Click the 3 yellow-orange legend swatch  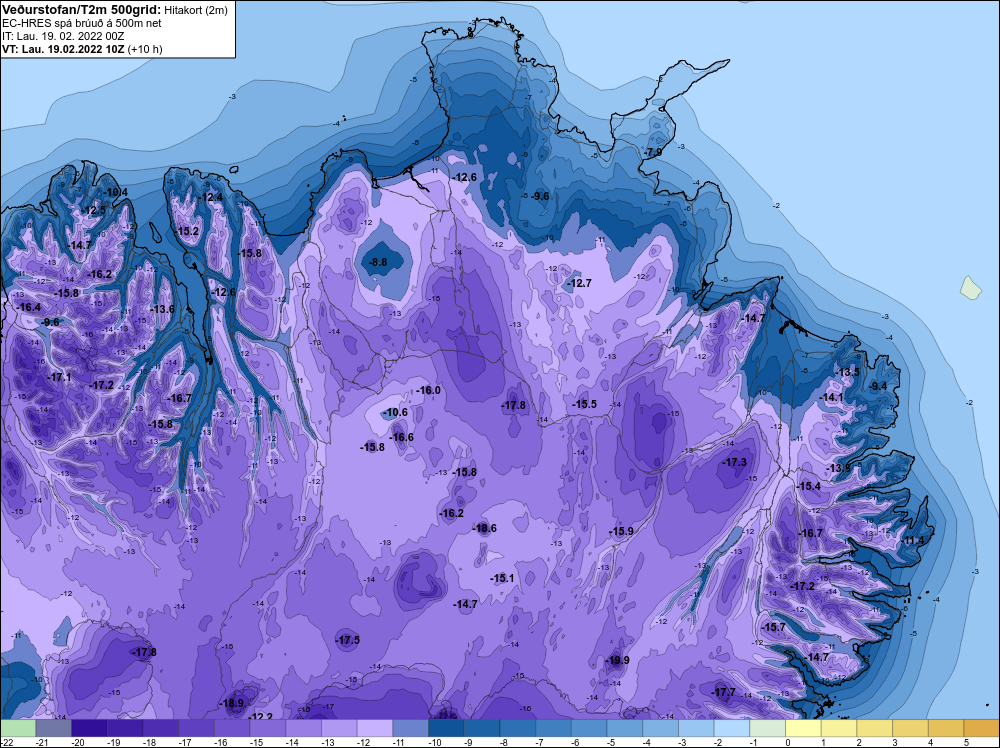pos(911,728)
